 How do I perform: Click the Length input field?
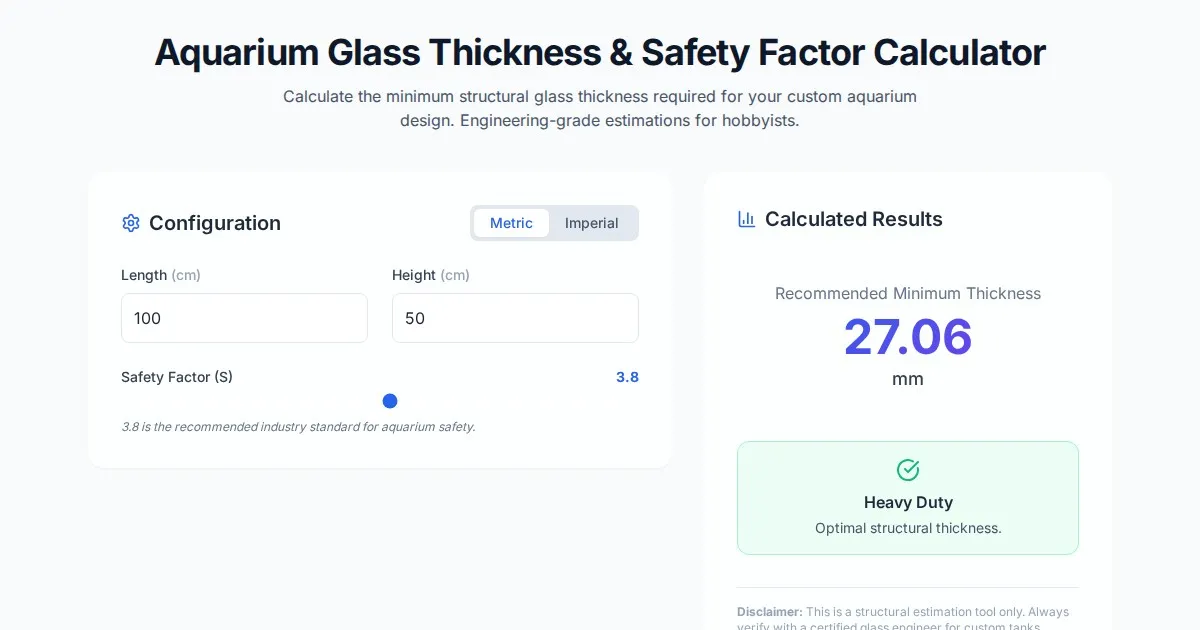point(244,318)
